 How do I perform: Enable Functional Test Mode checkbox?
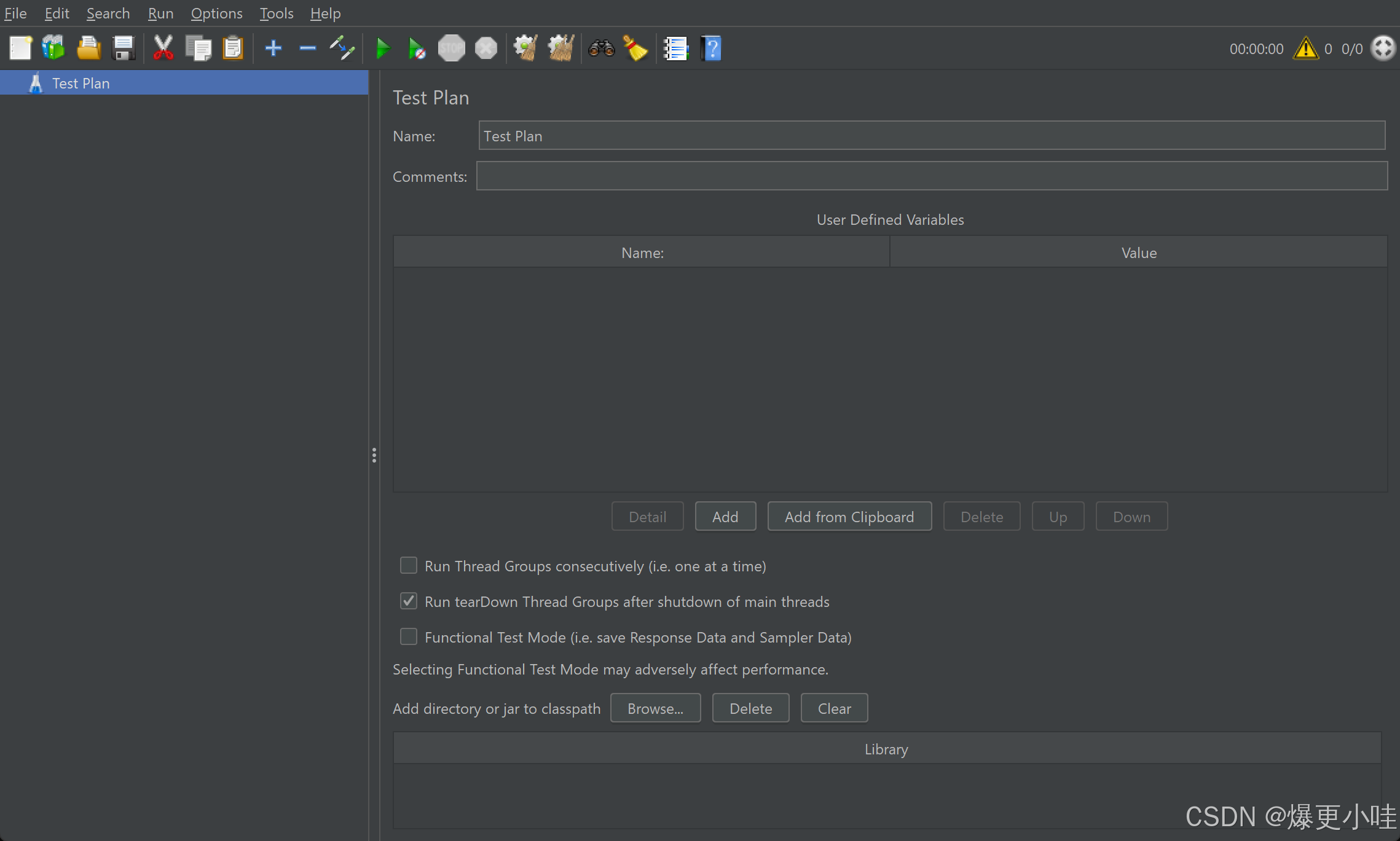pyautogui.click(x=409, y=636)
